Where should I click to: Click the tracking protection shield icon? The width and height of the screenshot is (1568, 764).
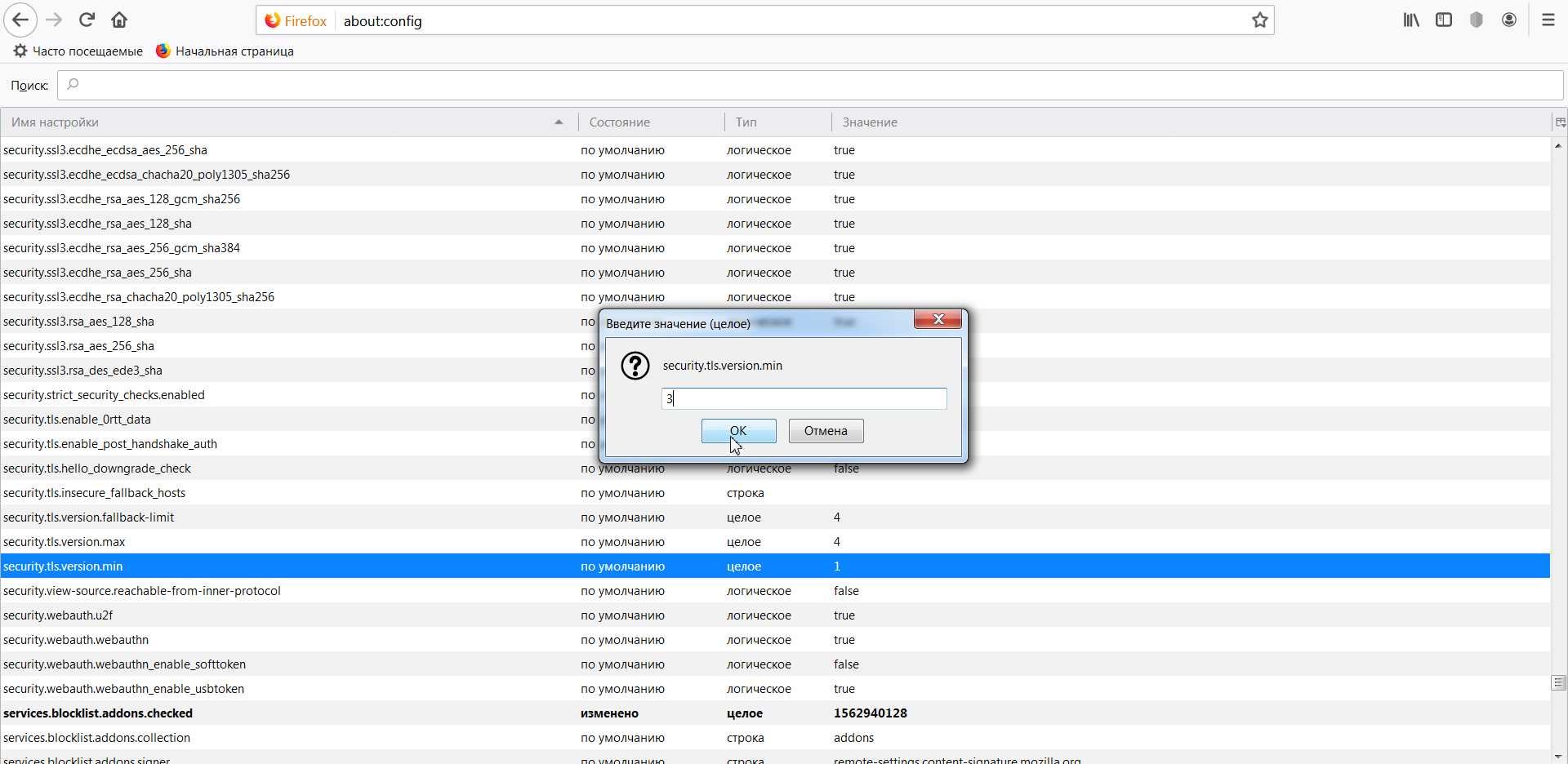[1476, 20]
